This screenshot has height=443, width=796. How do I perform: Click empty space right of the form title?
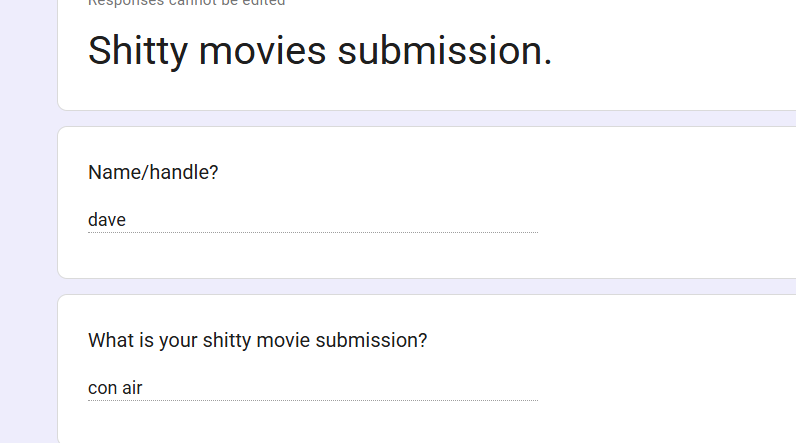[670, 51]
